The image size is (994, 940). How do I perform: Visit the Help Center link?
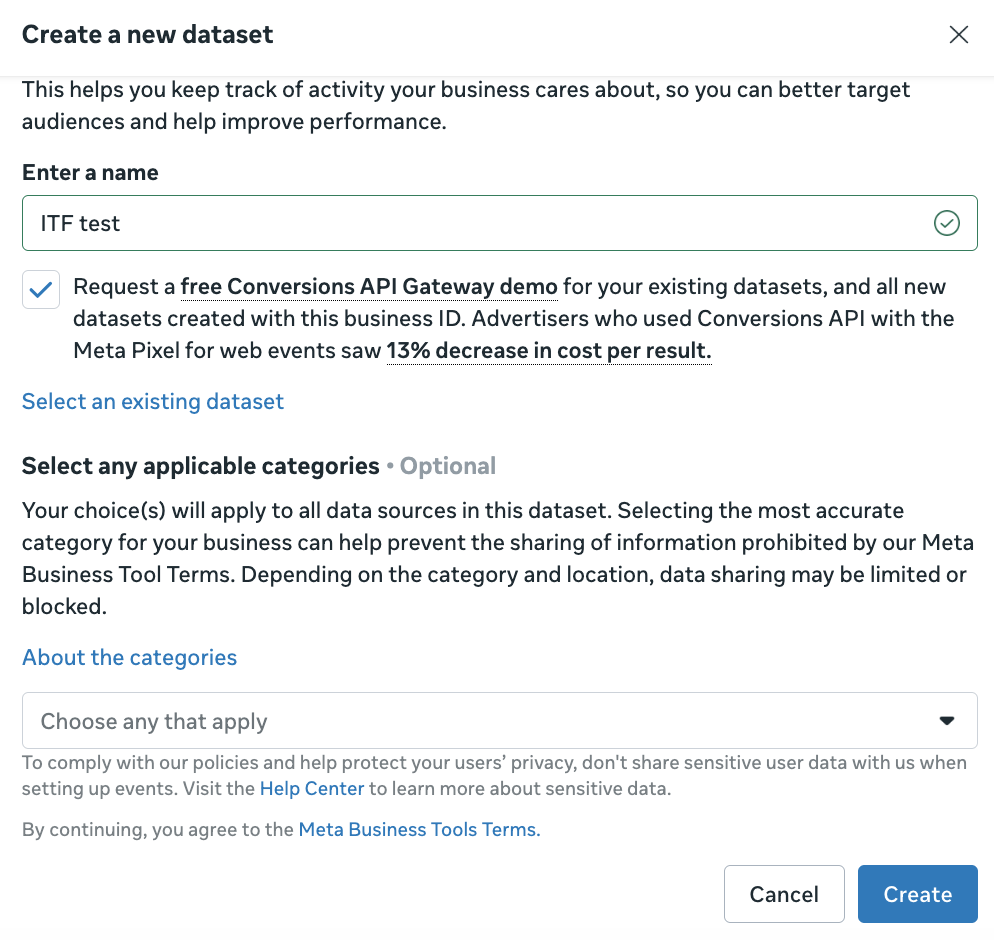pos(311,788)
